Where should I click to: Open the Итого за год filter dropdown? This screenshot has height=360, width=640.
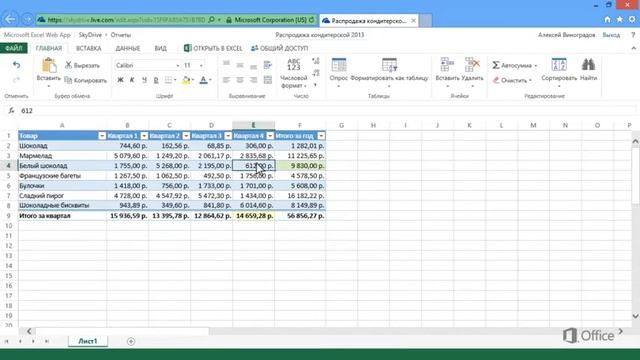point(321,136)
